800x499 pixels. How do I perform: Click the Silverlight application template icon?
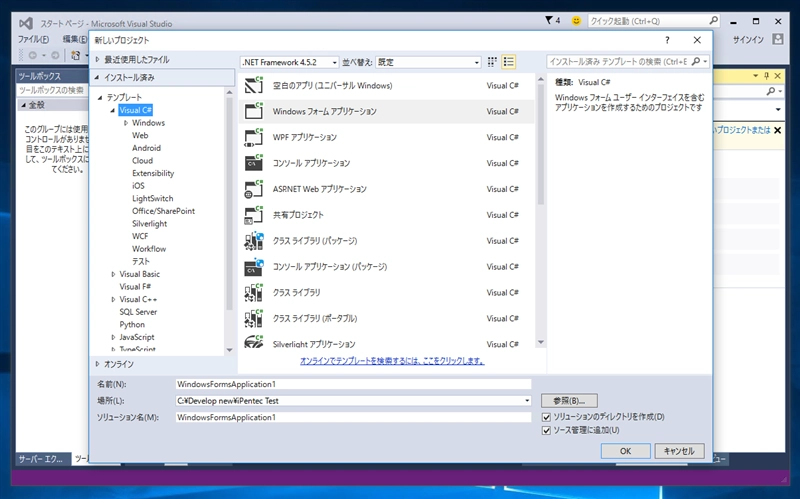pos(254,342)
